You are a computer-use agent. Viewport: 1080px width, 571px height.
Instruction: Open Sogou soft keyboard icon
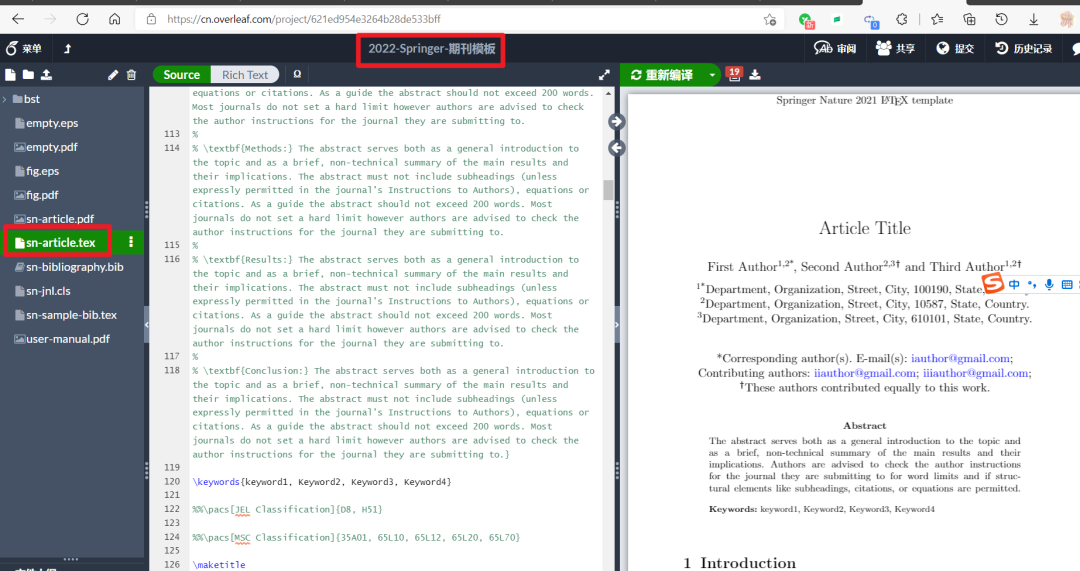(1067, 284)
